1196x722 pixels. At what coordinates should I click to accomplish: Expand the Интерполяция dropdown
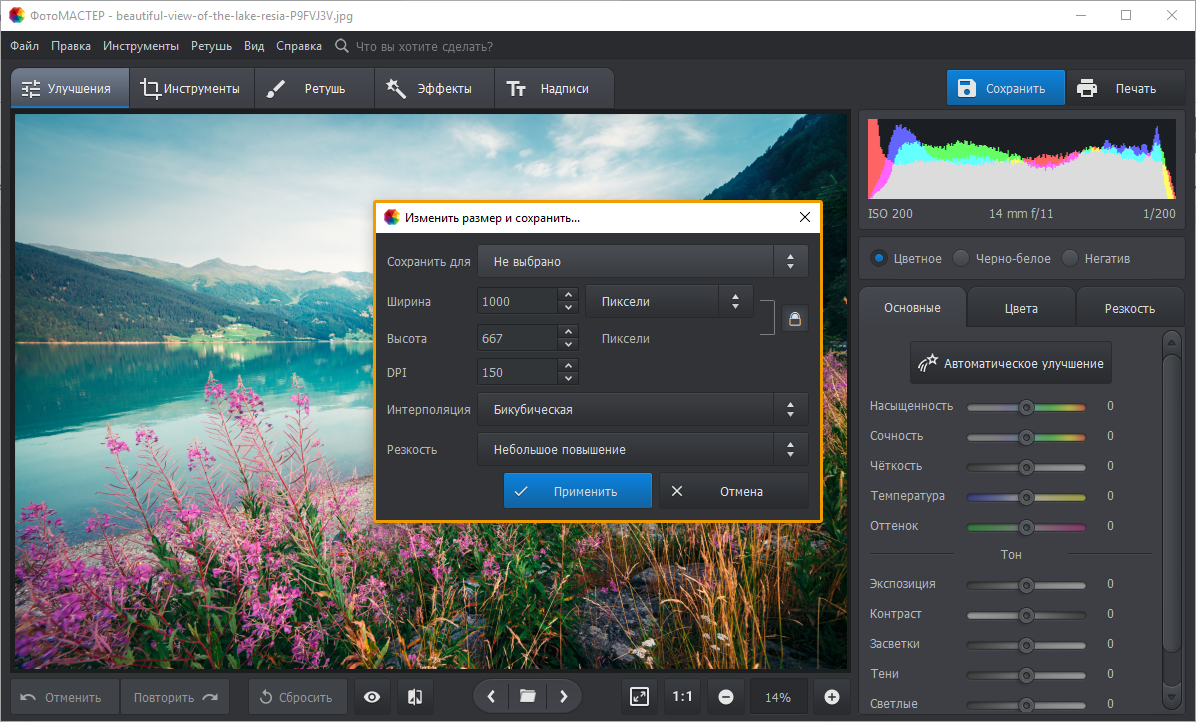click(642, 409)
